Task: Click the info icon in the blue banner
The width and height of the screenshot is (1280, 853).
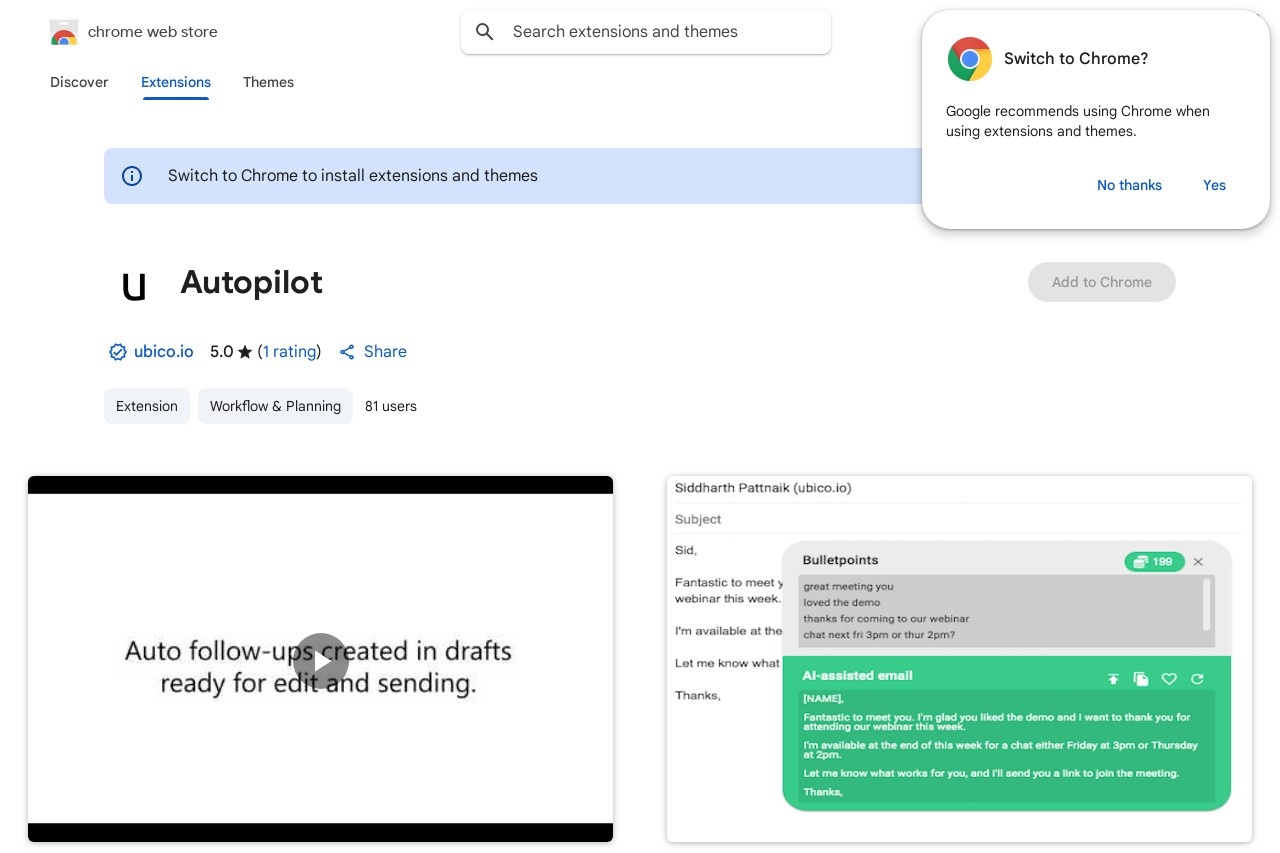Action: pyautogui.click(x=132, y=176)
